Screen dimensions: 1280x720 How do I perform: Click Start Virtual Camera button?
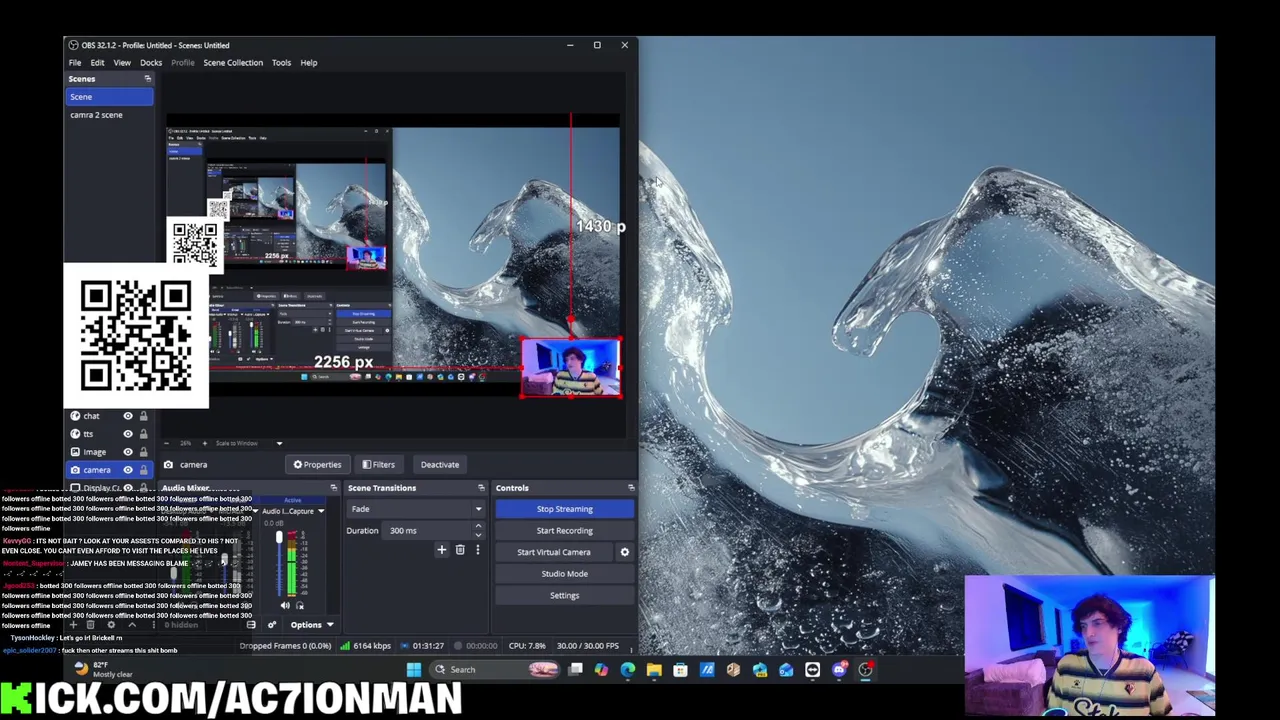[554, 552]
